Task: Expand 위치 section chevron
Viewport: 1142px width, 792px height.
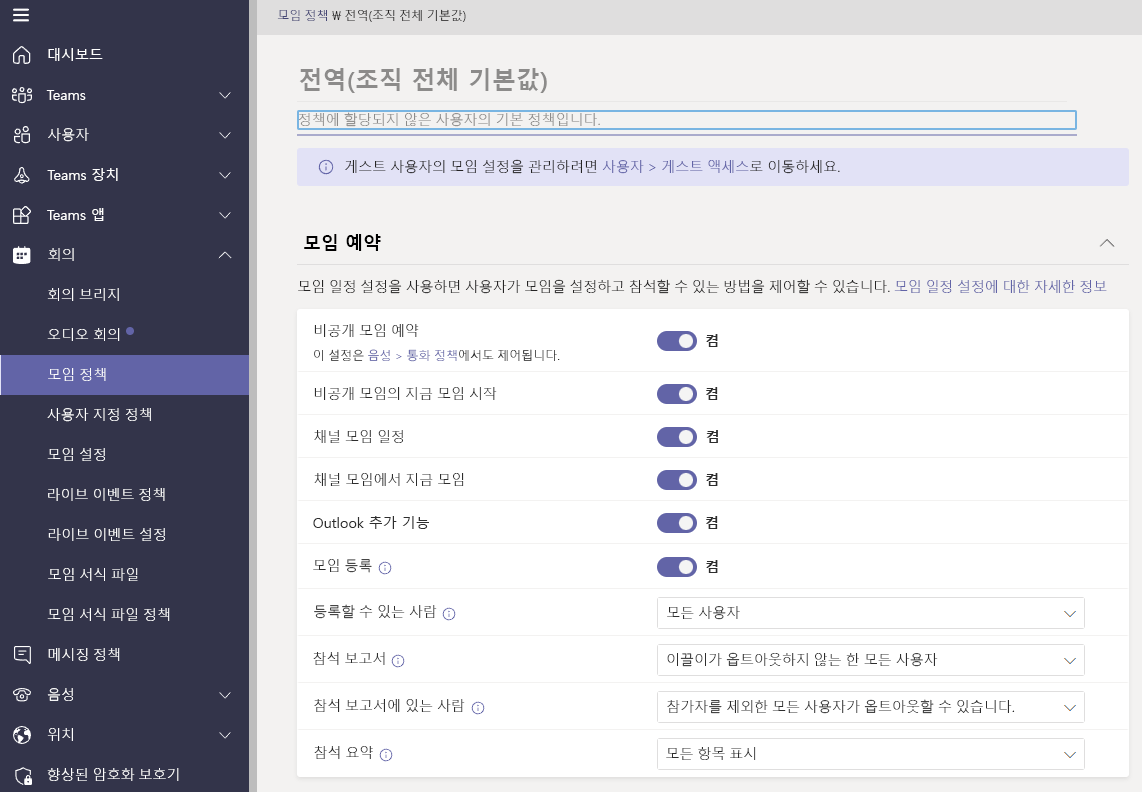Action: click(225, 735)
